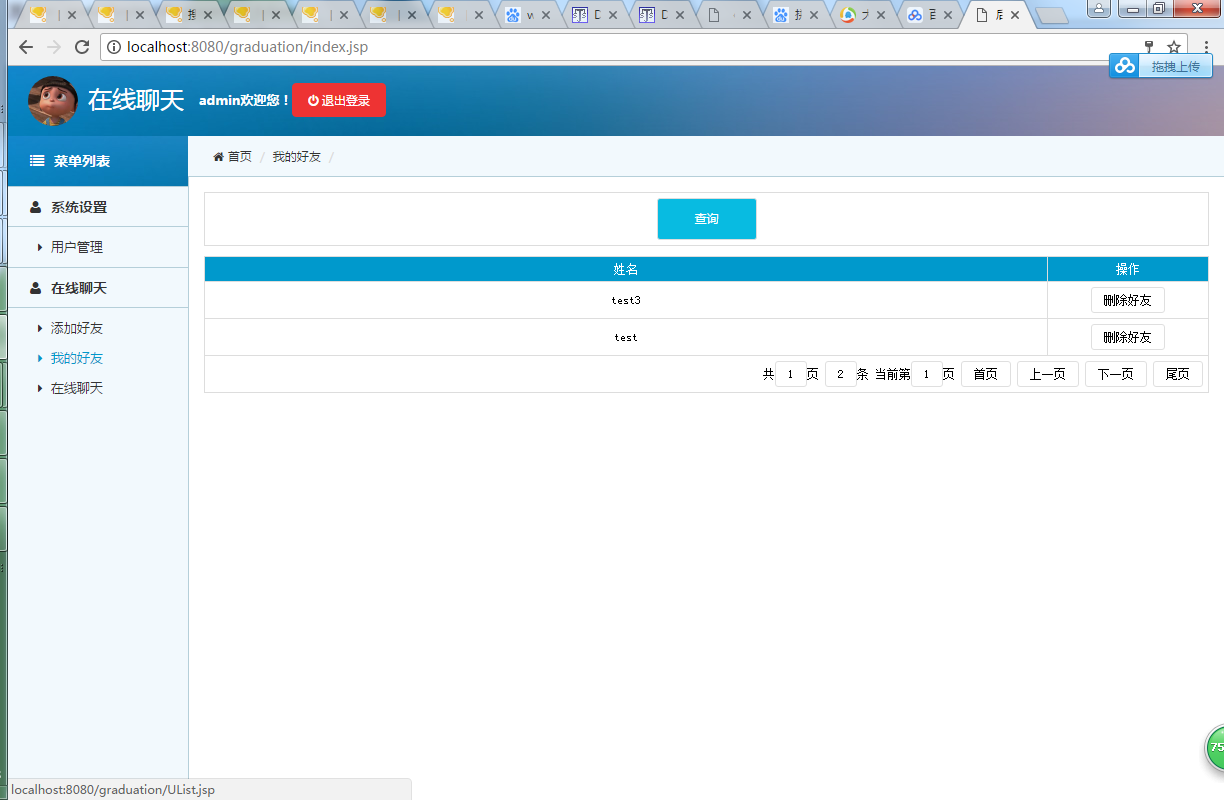The width and height of the screenshot is (1224, 800).
Task: Close the active index.jsp tab
Action: pyautogui.click(x=1015, y=15)
